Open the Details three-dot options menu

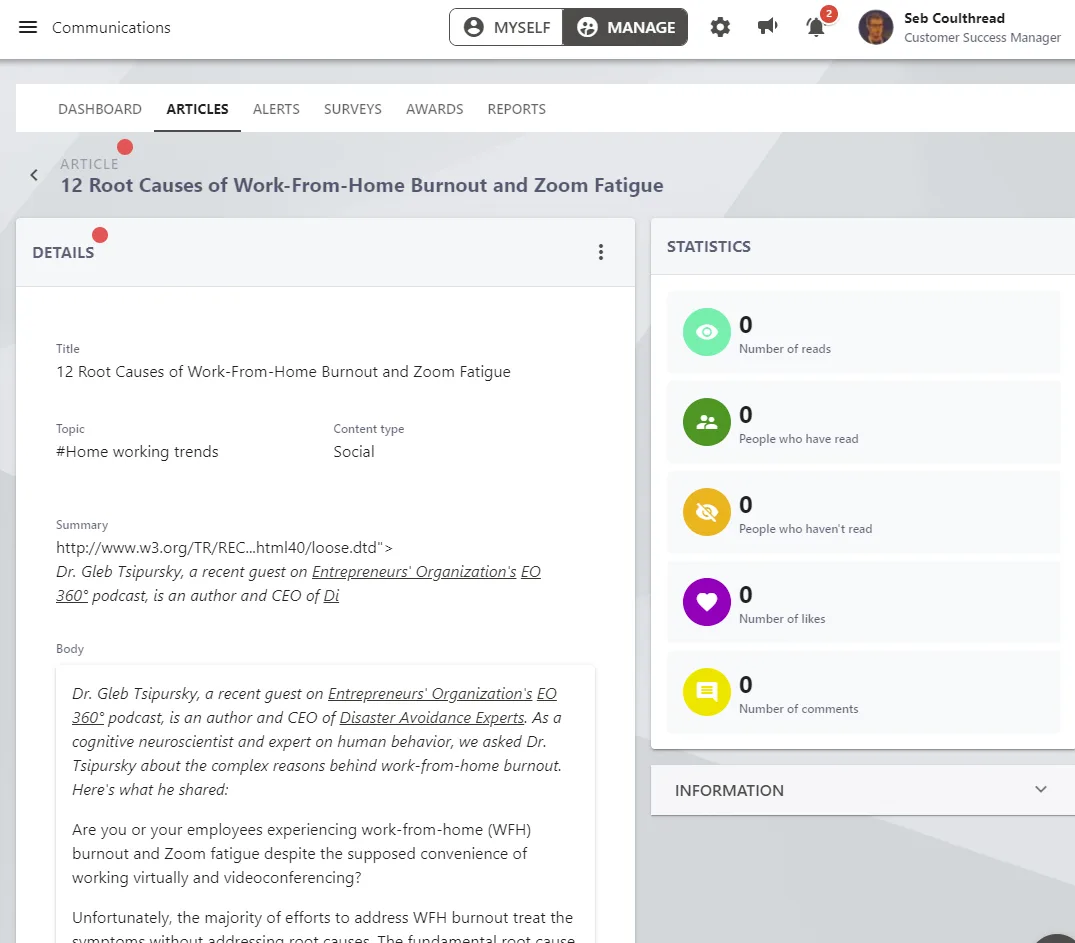pos(601,252)
